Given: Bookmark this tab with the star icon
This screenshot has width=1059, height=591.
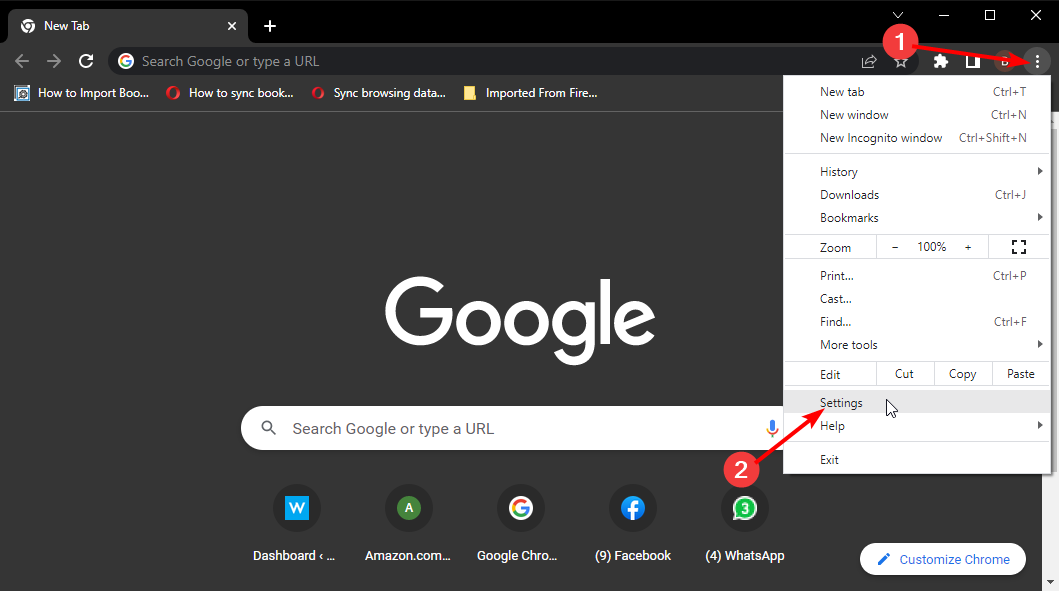Looking at the screenshot, I should click(x=901, y=62).
